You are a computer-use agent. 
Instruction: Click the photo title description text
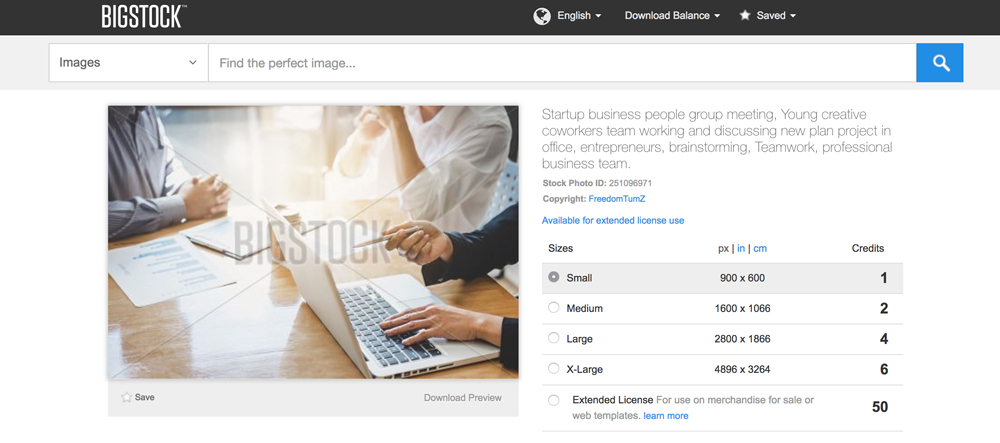pyautogui.click(x=717, y=139)
